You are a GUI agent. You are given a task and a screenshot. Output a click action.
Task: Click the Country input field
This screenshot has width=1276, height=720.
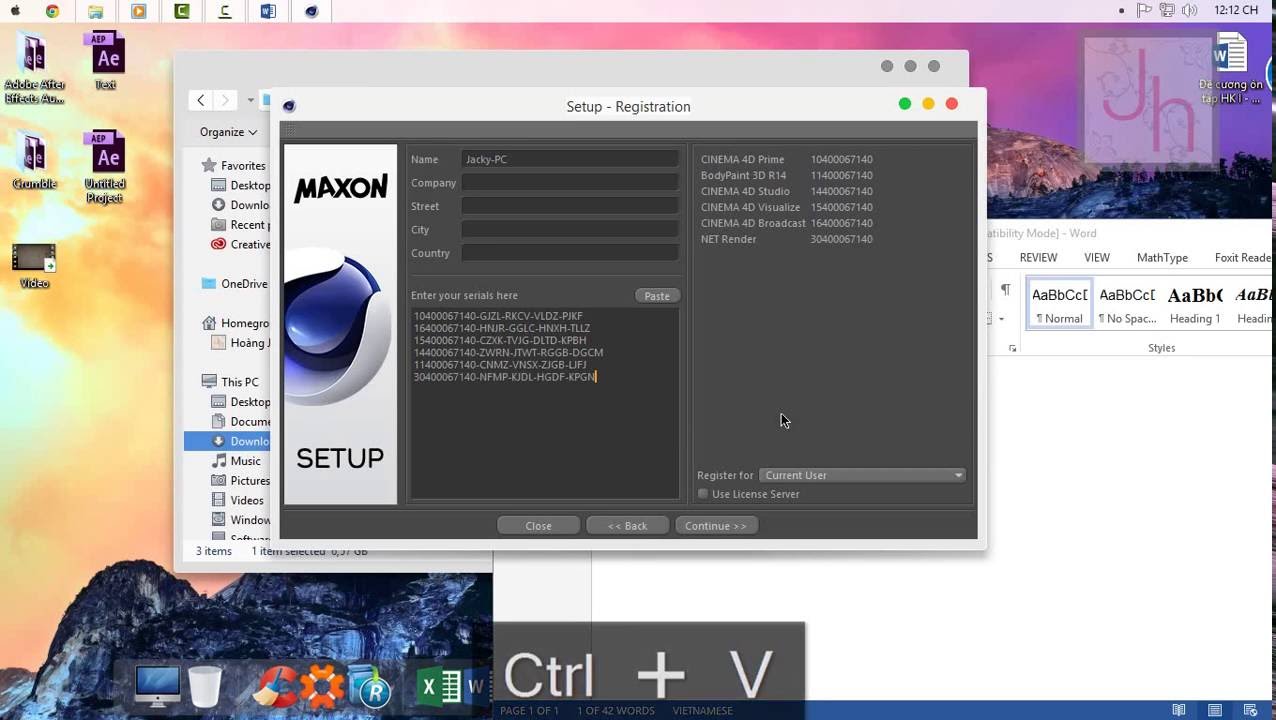(570, 253)
